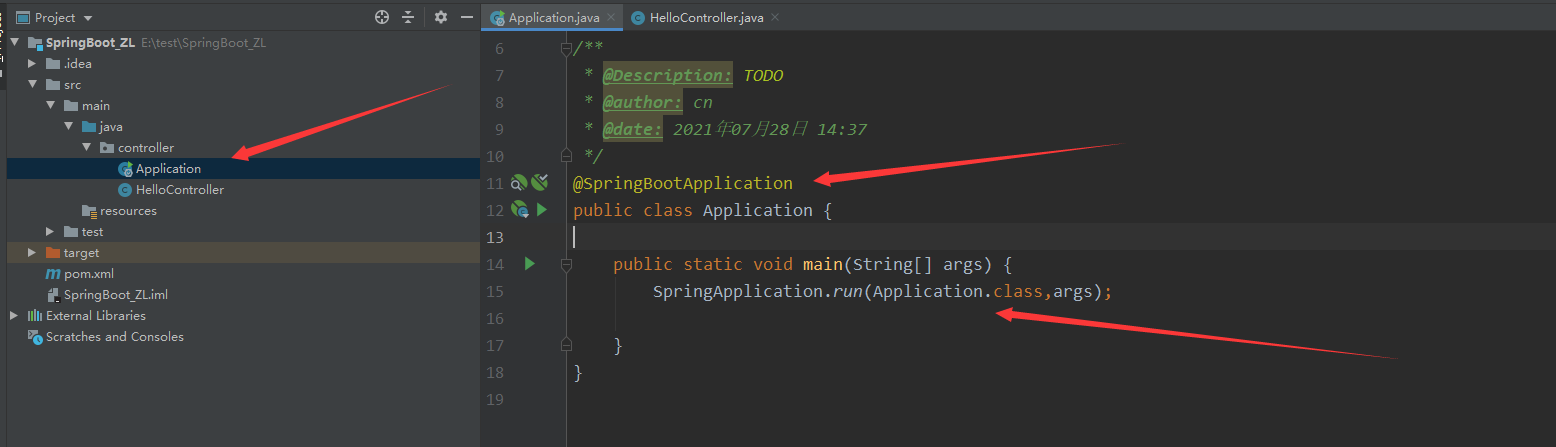The image size is (1556, 447).
Task: Click the HelloController.java tab file icon
Action: [638, 18]
